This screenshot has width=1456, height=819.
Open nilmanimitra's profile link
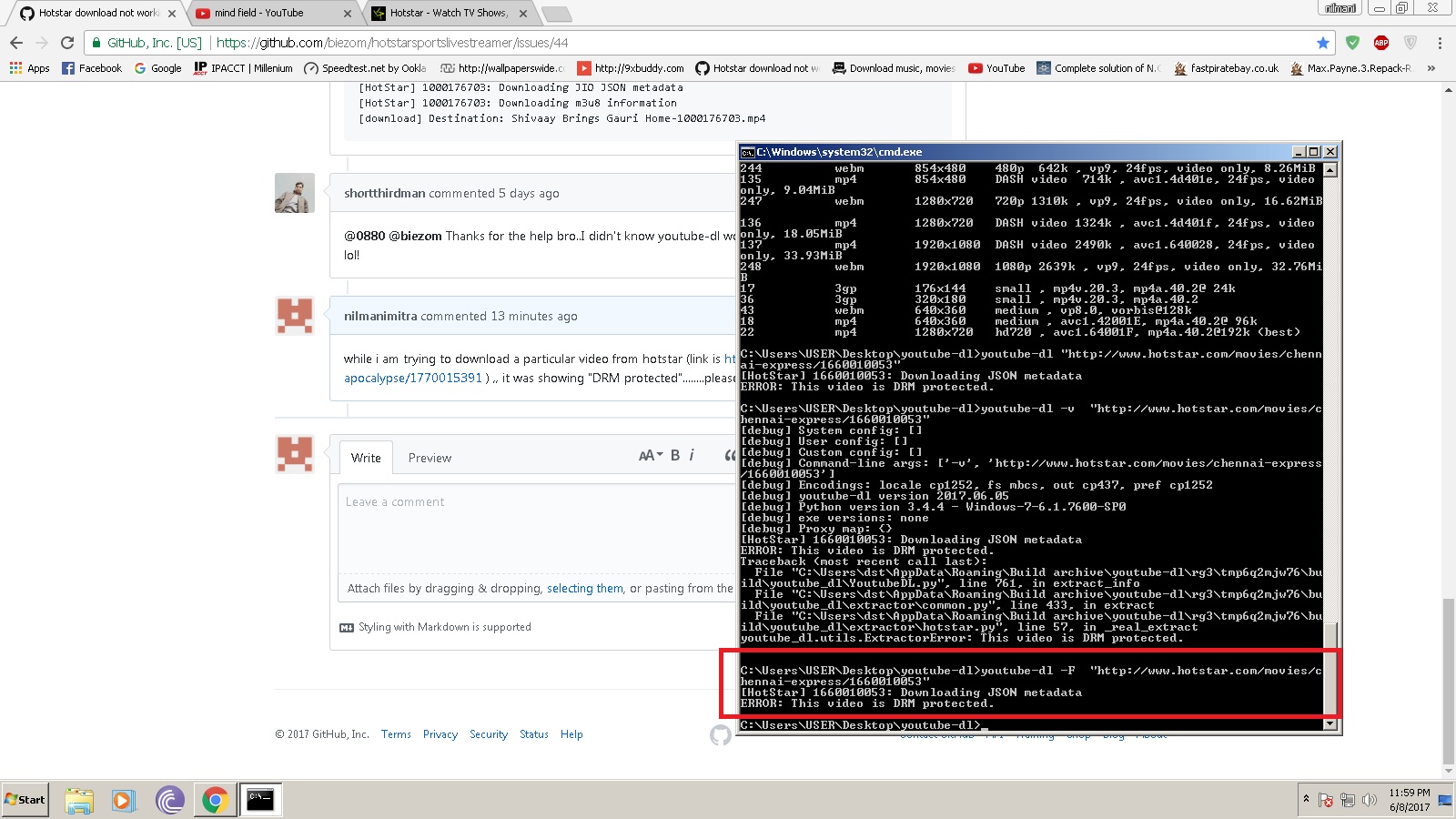point(380,316)
